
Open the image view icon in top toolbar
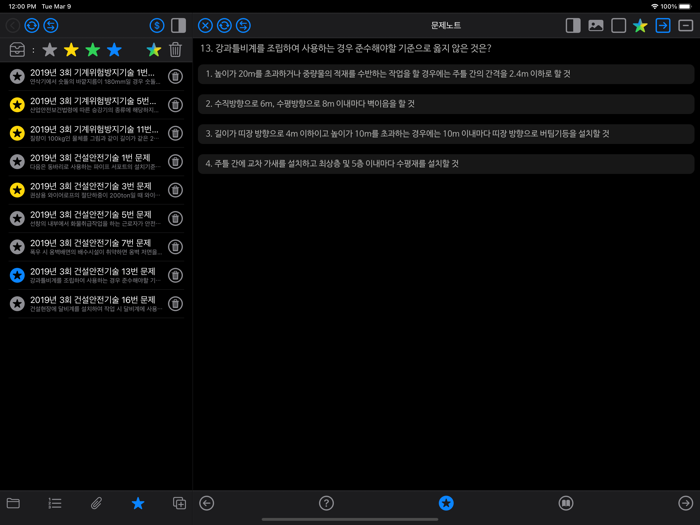pos(596,25)
